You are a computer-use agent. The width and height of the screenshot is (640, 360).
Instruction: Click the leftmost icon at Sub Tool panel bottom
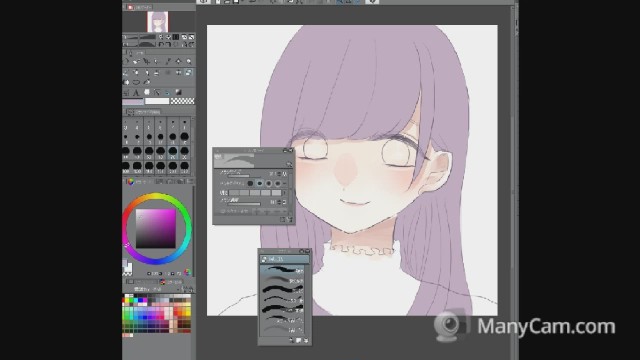[291, 340]
